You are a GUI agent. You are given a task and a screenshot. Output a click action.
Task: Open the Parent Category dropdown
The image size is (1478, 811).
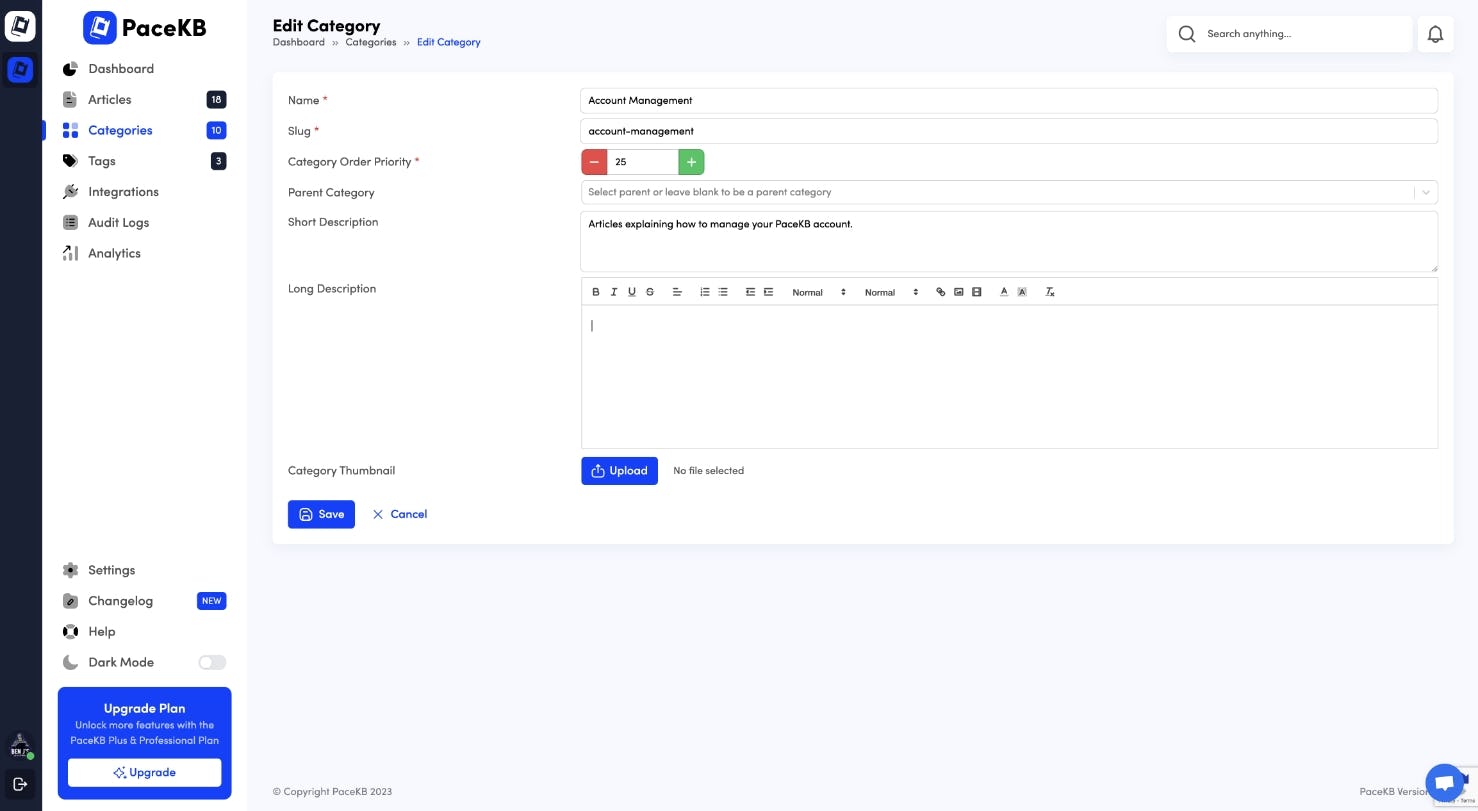pyautogui.click(x=1007, y=192)
